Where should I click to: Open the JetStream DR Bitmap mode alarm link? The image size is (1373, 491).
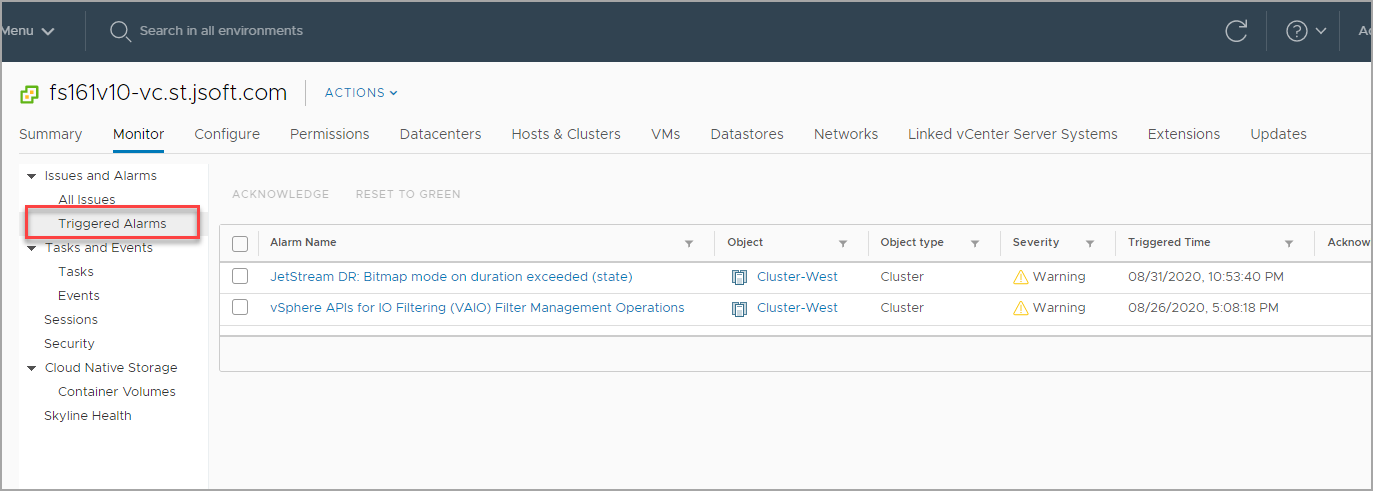pos(451,277)
